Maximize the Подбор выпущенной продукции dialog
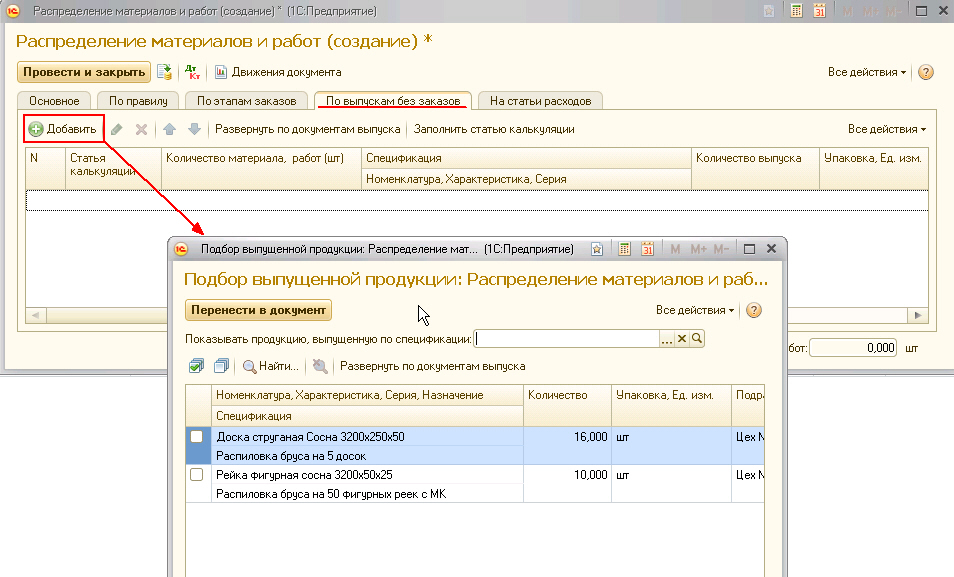954x577 pixels. coord(750,249)
